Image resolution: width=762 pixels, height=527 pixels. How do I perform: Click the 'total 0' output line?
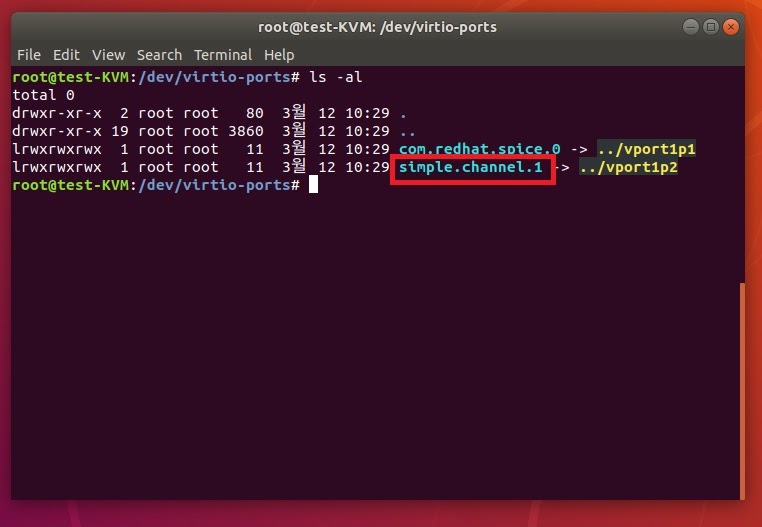point(43,95)
